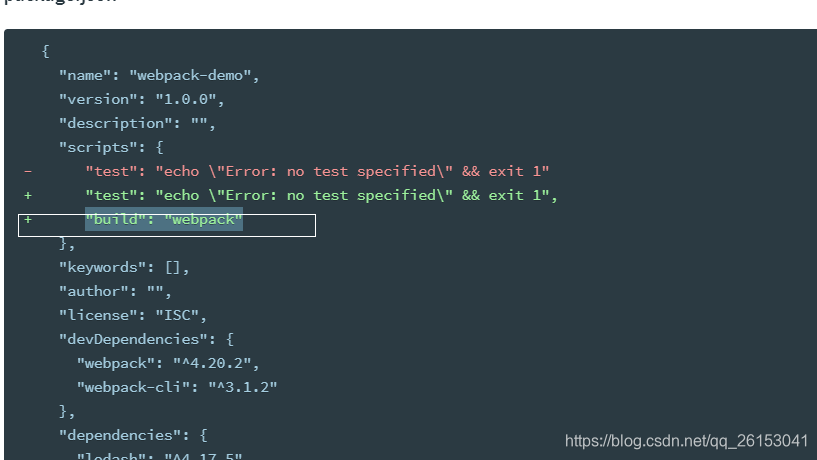Click the "webpack-demo" value text
817x460 pixels.
coord(190,76)
